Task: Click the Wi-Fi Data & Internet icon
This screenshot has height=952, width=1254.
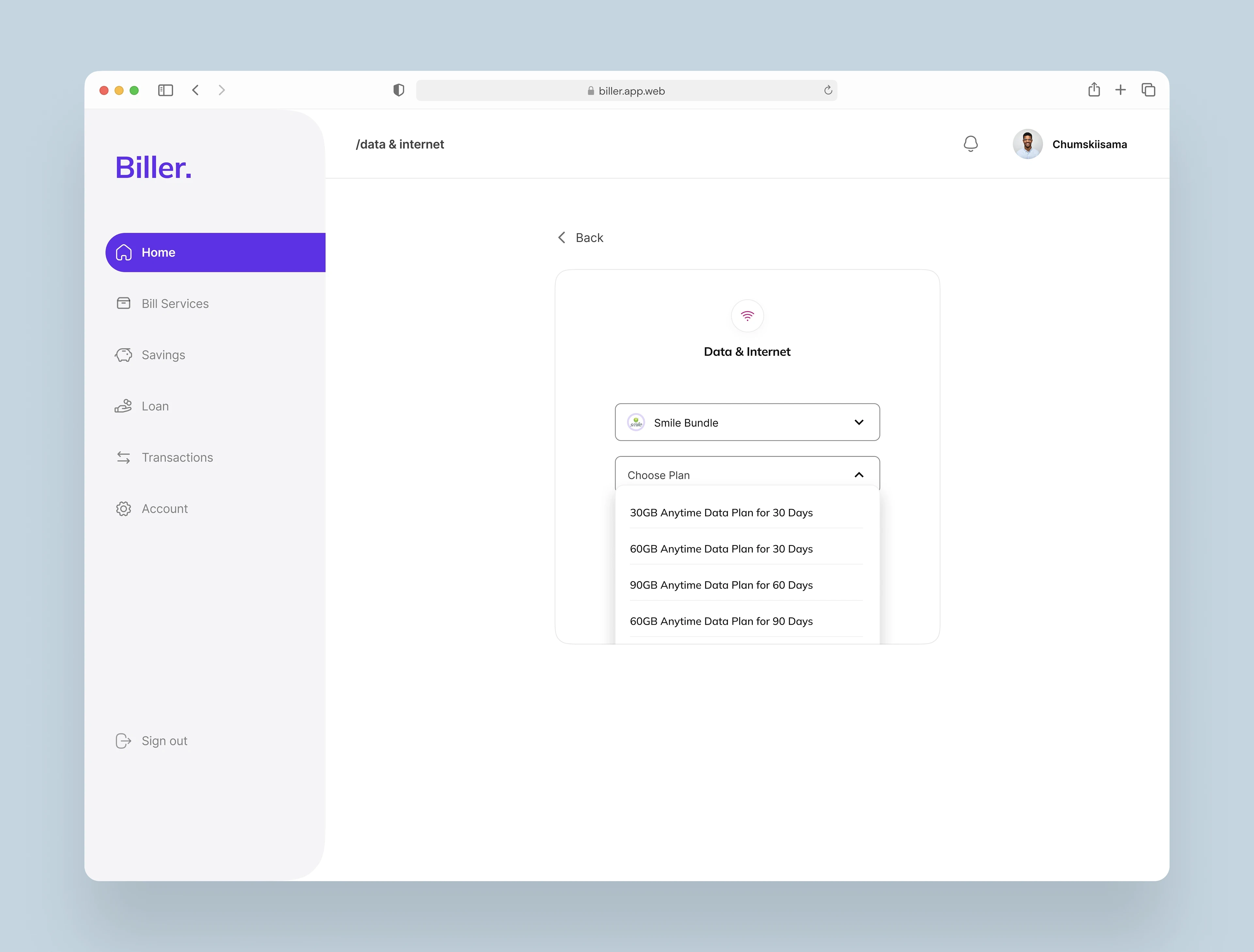Action: (747, 316)
